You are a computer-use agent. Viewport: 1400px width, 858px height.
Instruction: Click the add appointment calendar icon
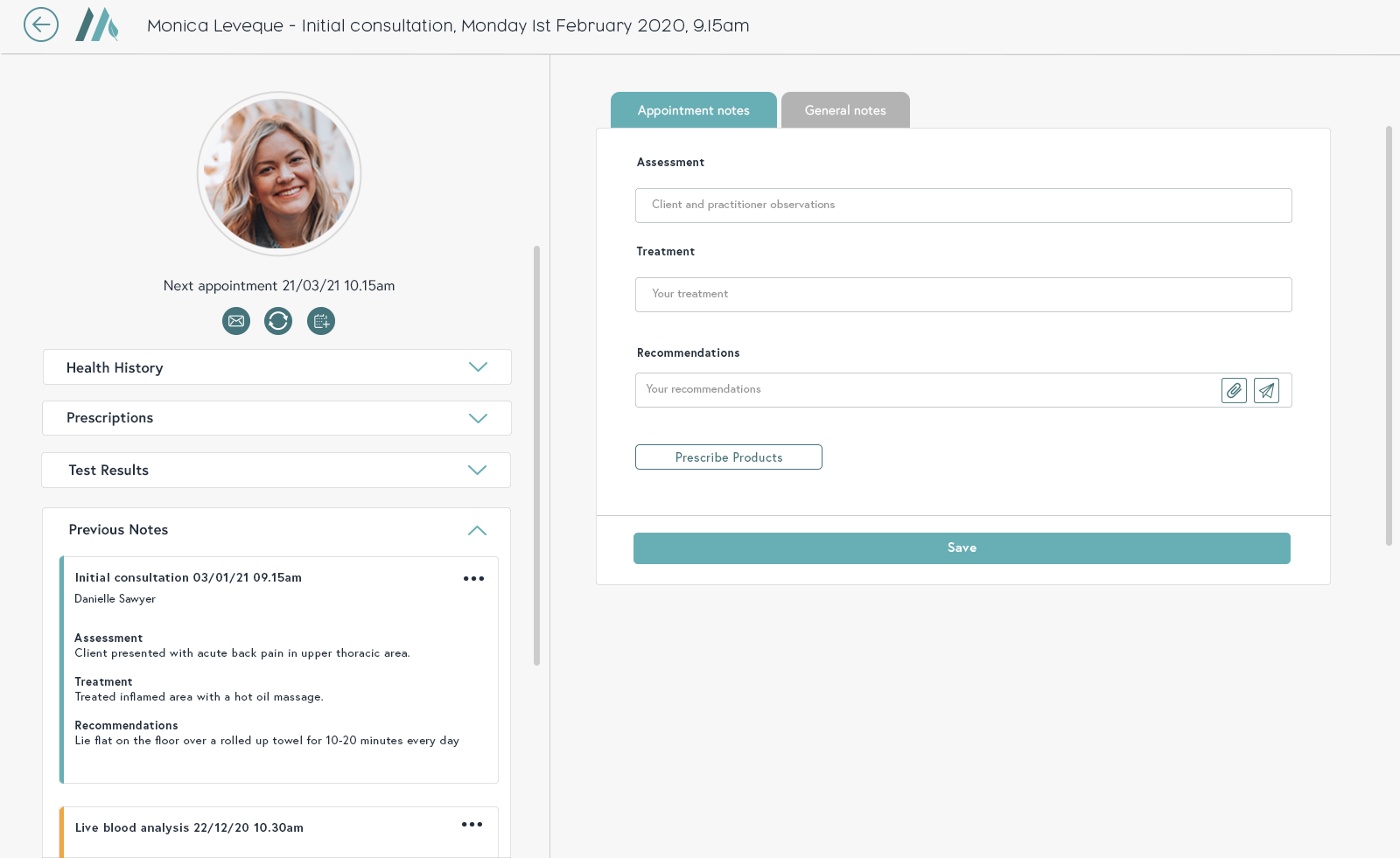coord(321,321)
